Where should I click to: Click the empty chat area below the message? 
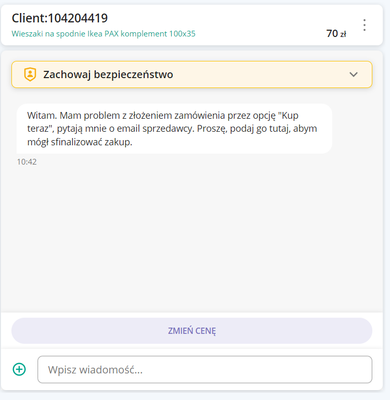point(192,237)
